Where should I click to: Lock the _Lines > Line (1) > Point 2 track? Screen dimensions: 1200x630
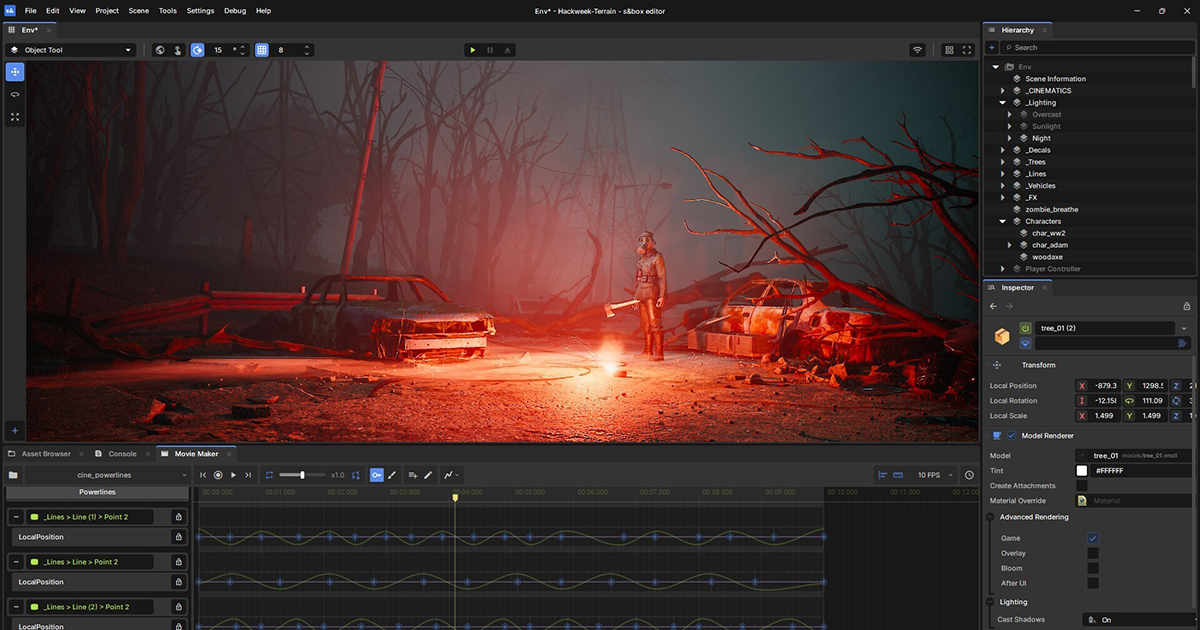[x=178, y=517]
